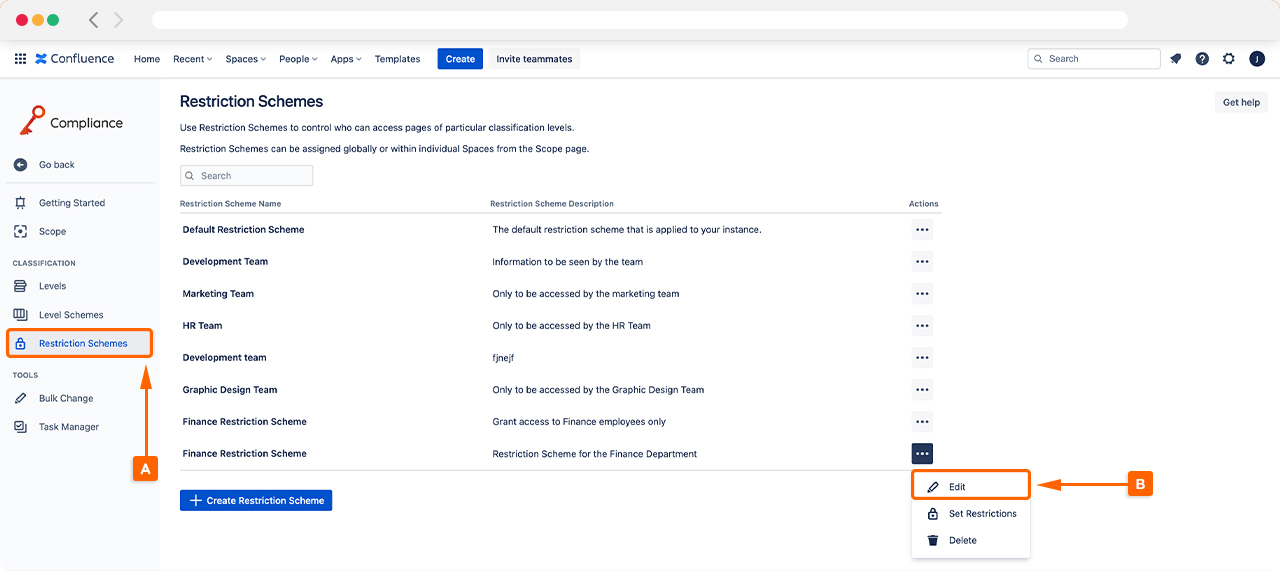
Task: Open the settings gear icon
Action: (x=1229, y=59)
